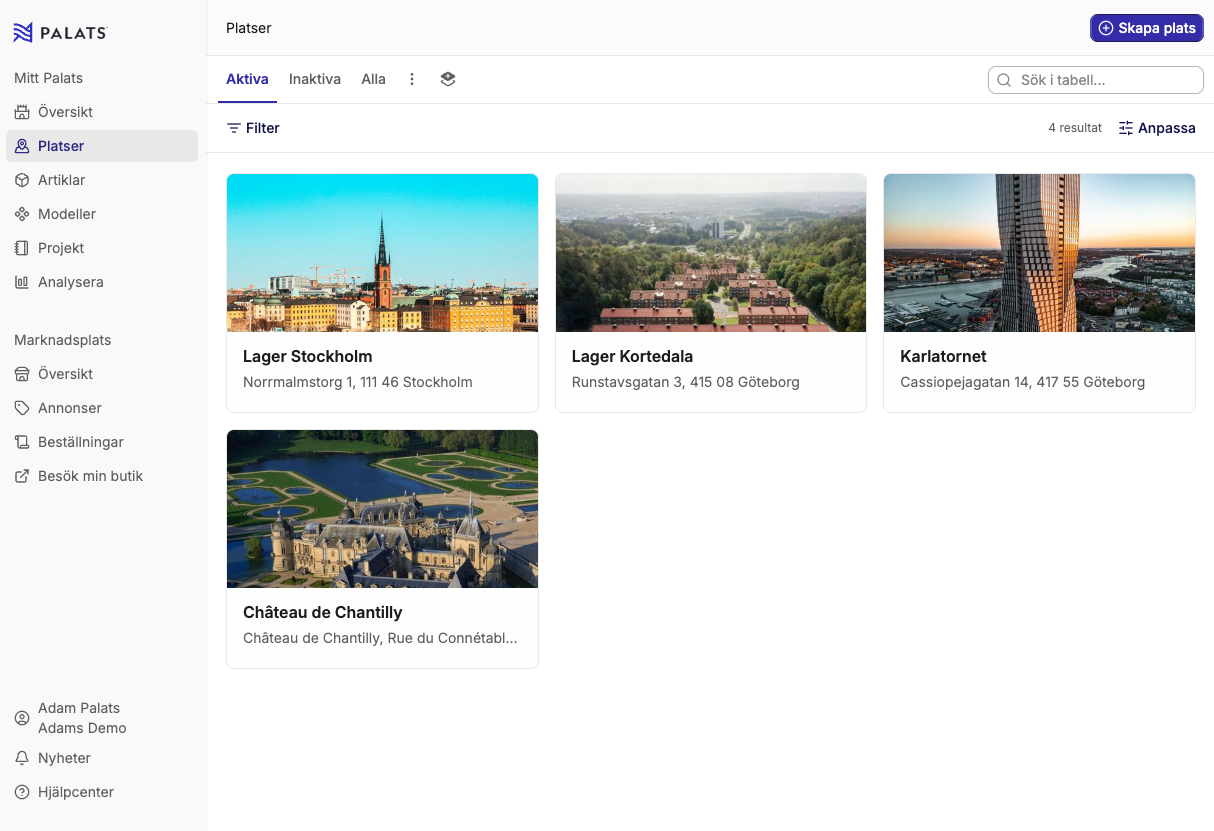Click the stacked layers icon beside tabs
Screen dimensions: 1214x831
point(448,79)
